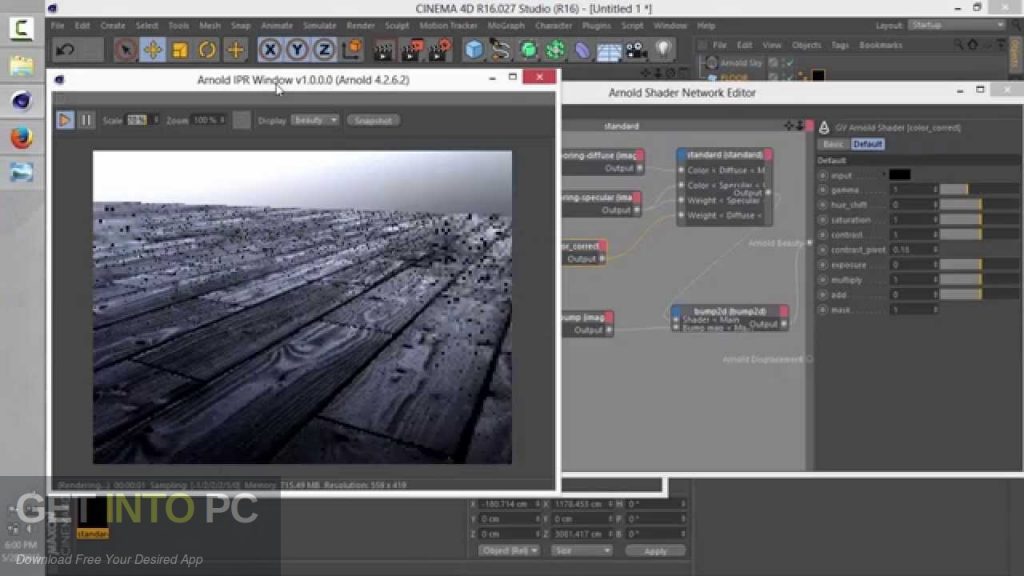Click the purple deformer icon

pos(582,50)
